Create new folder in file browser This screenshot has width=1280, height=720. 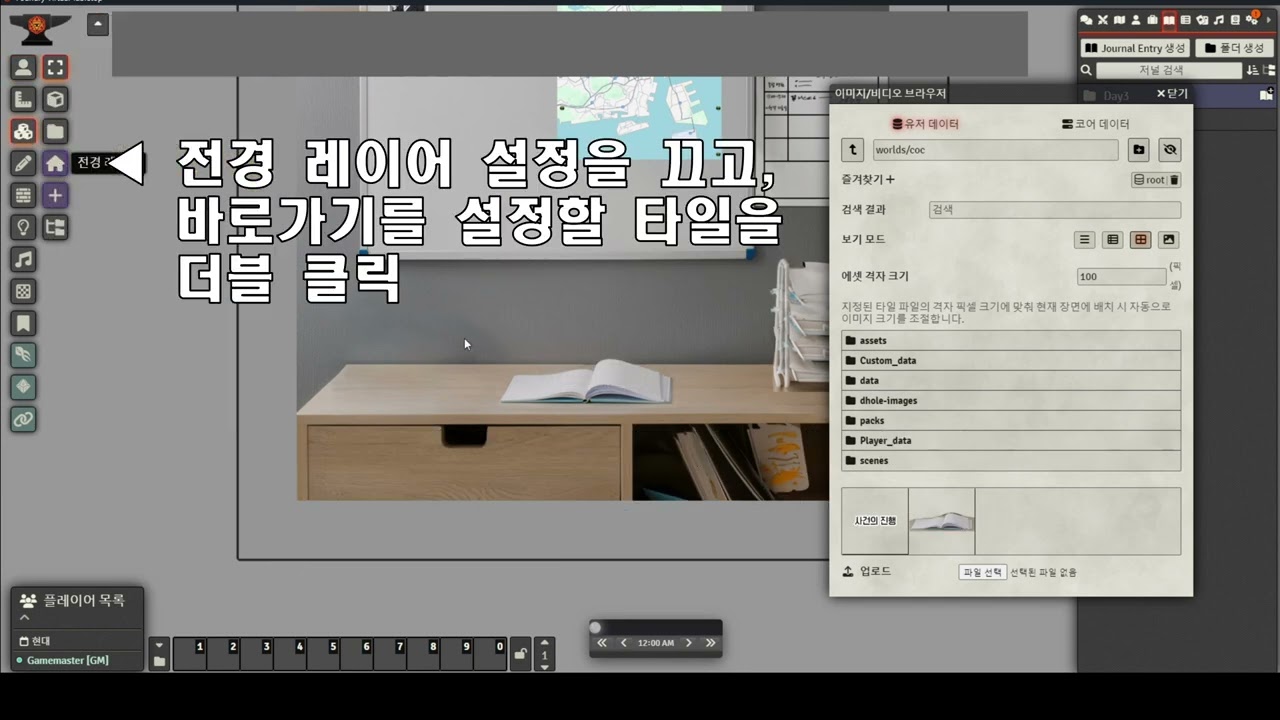click(x=1139, y=150)
